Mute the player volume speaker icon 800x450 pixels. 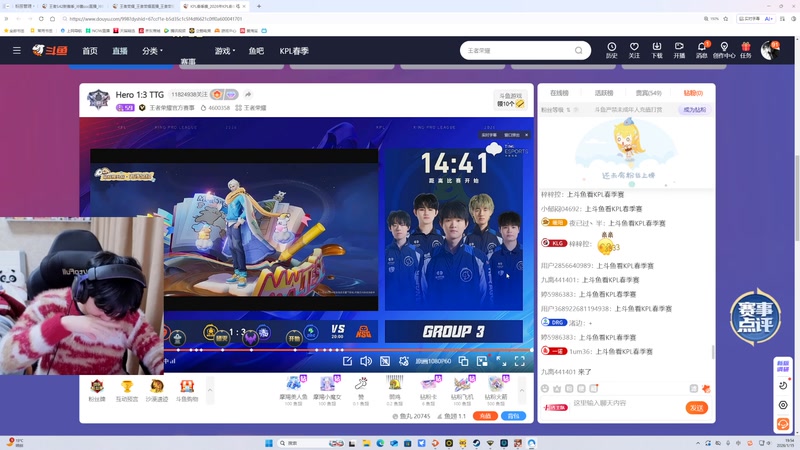(366, 361)
